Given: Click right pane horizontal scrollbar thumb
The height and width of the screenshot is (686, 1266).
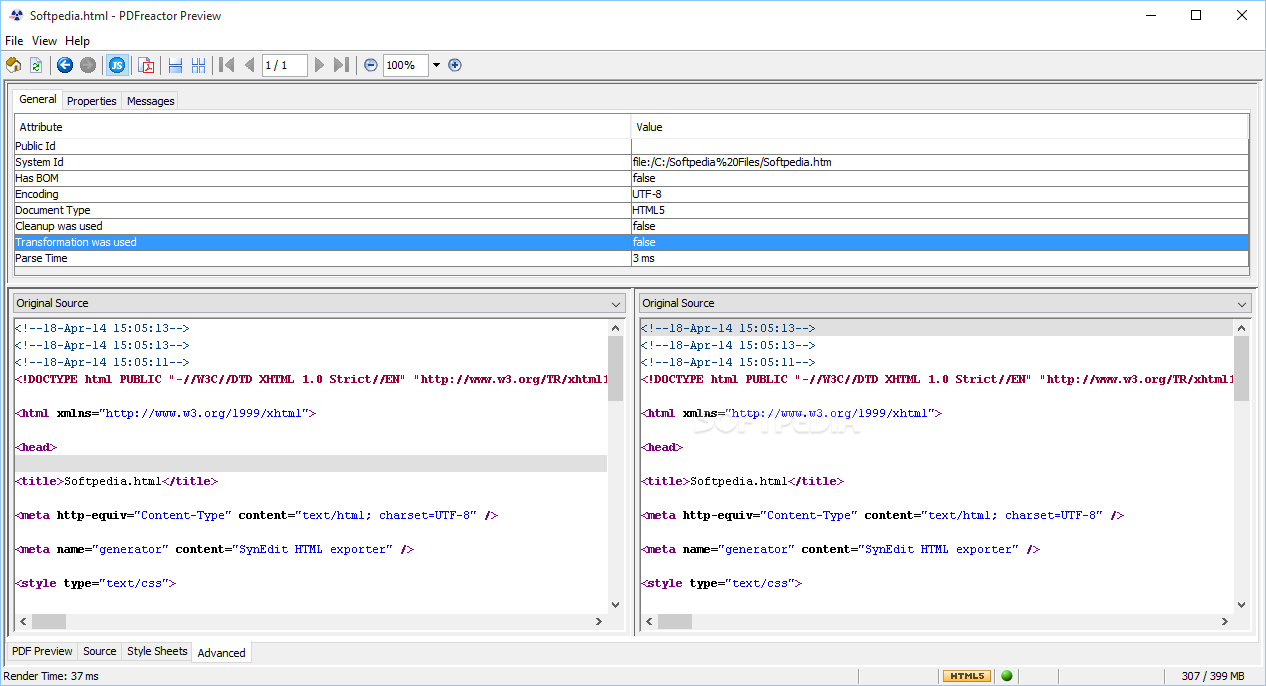Looking at the screenshot, I should (675, 621).
